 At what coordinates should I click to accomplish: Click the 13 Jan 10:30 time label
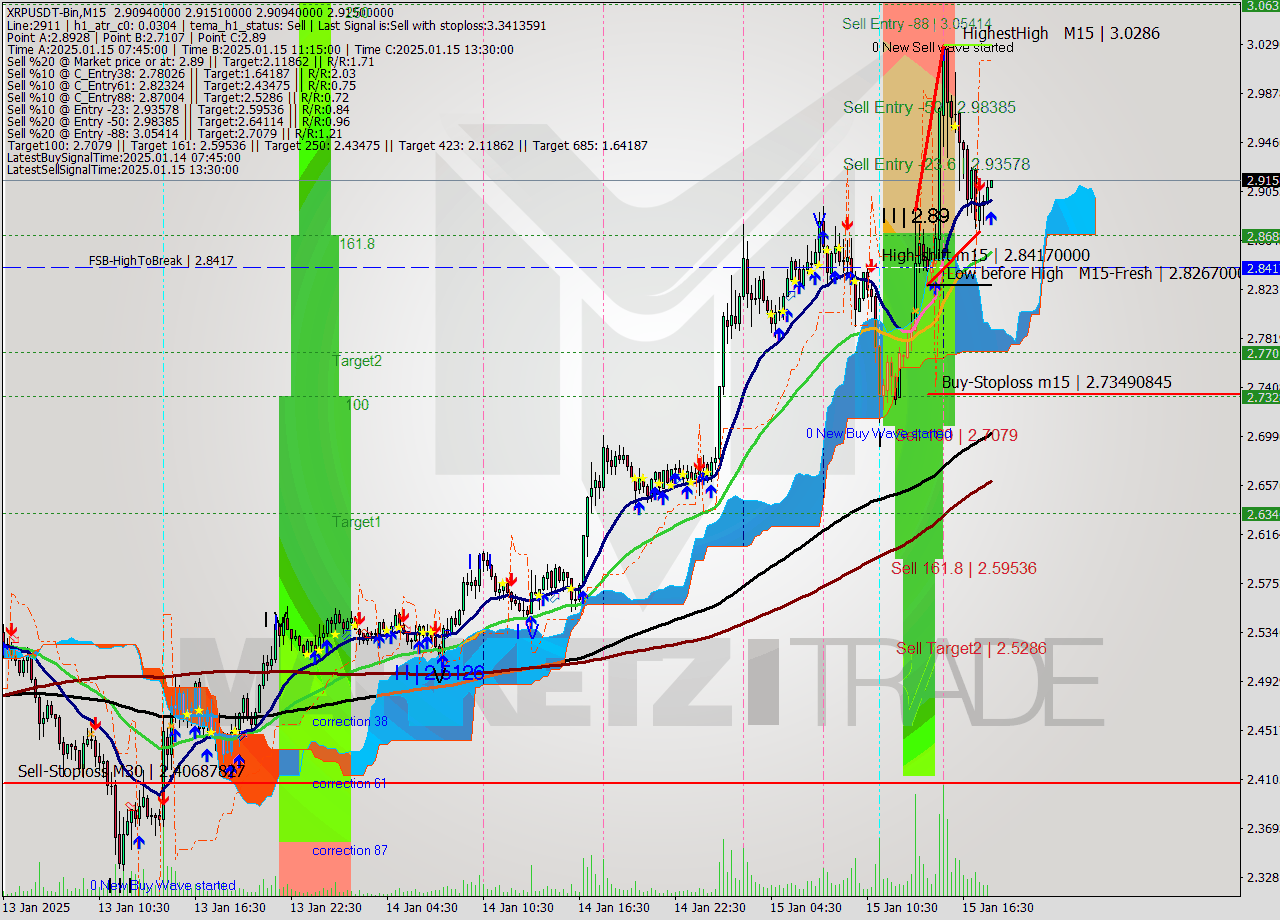tap(132, 907)
